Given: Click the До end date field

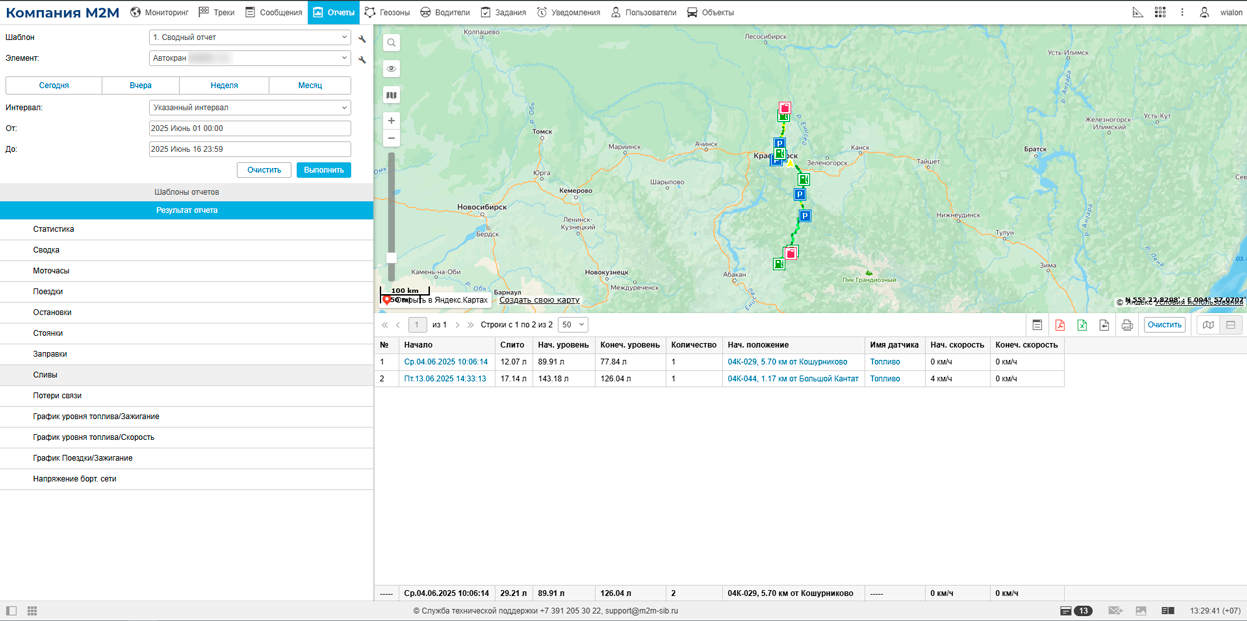Looking at the screenshot, I should (250, 149).
